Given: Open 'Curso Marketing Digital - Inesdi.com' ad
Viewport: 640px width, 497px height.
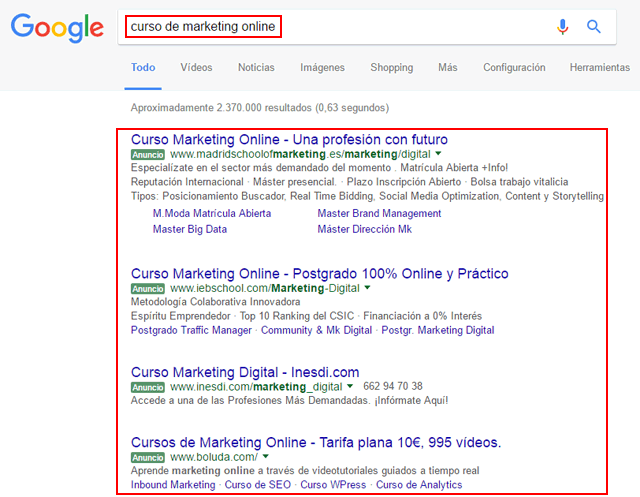Looking at the screenshot, I should (x=245, y=372).
